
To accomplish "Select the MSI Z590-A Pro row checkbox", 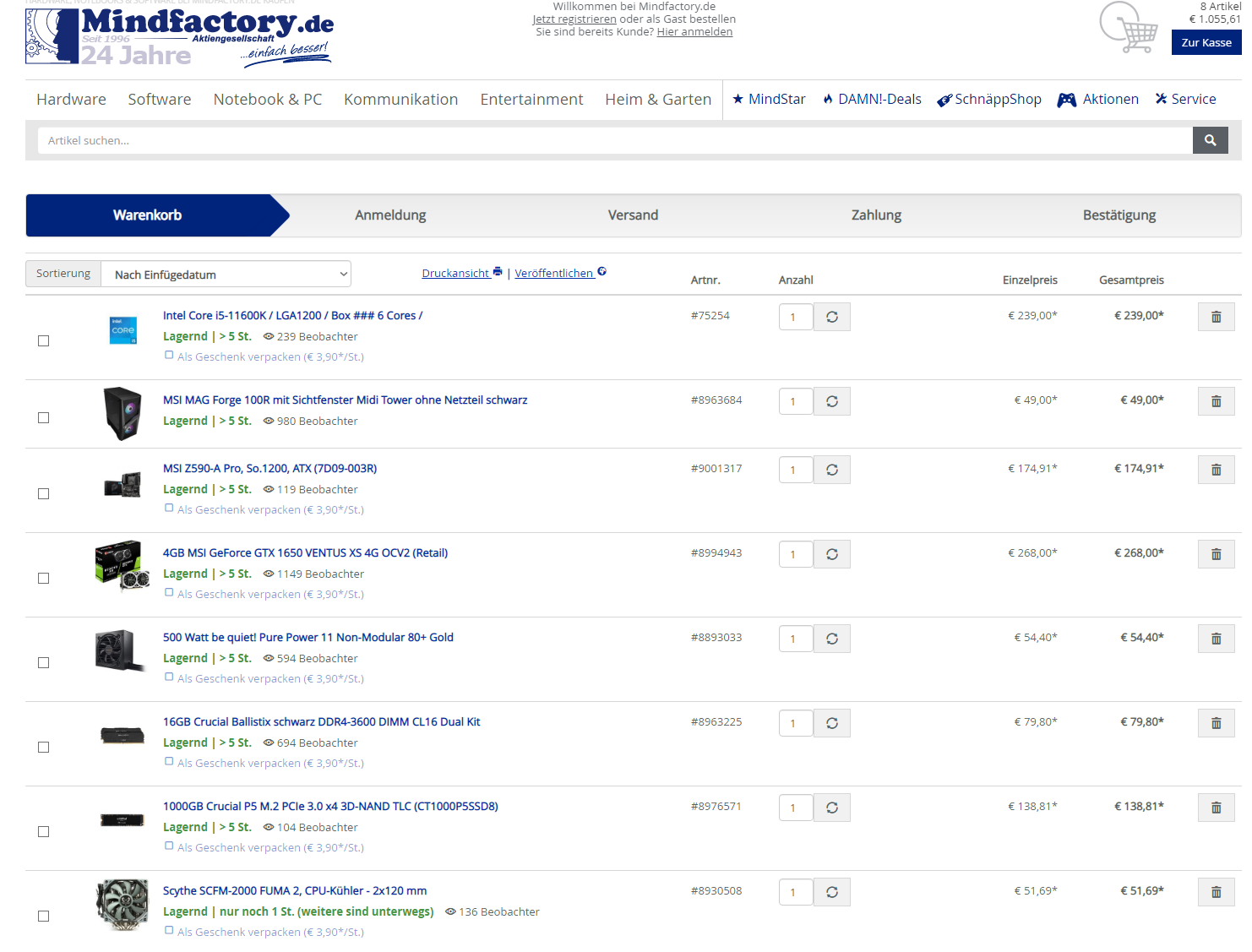I will [x=43, y=493].
